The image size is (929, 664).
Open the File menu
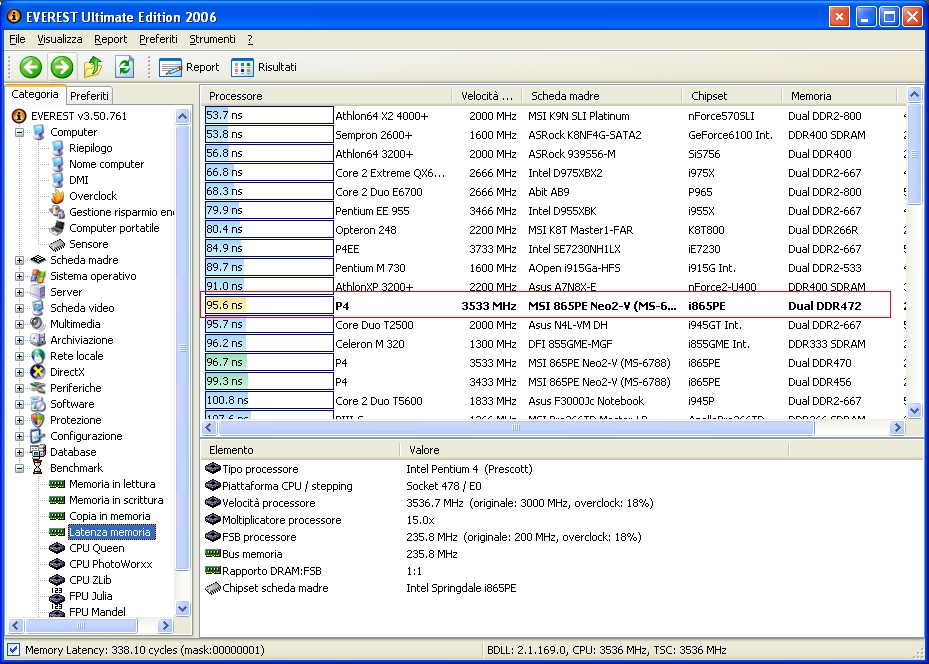click(17, 39)
